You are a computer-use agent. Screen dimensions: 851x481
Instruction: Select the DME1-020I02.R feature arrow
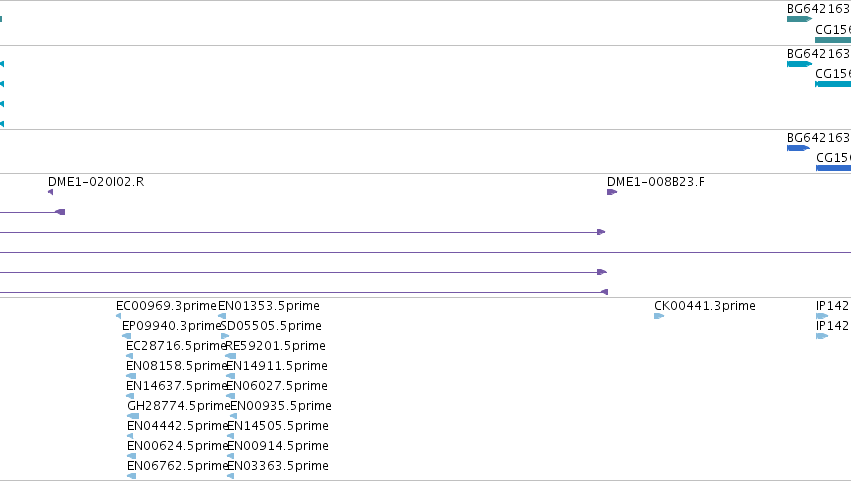pyautogui.click(x=50, y=192)
